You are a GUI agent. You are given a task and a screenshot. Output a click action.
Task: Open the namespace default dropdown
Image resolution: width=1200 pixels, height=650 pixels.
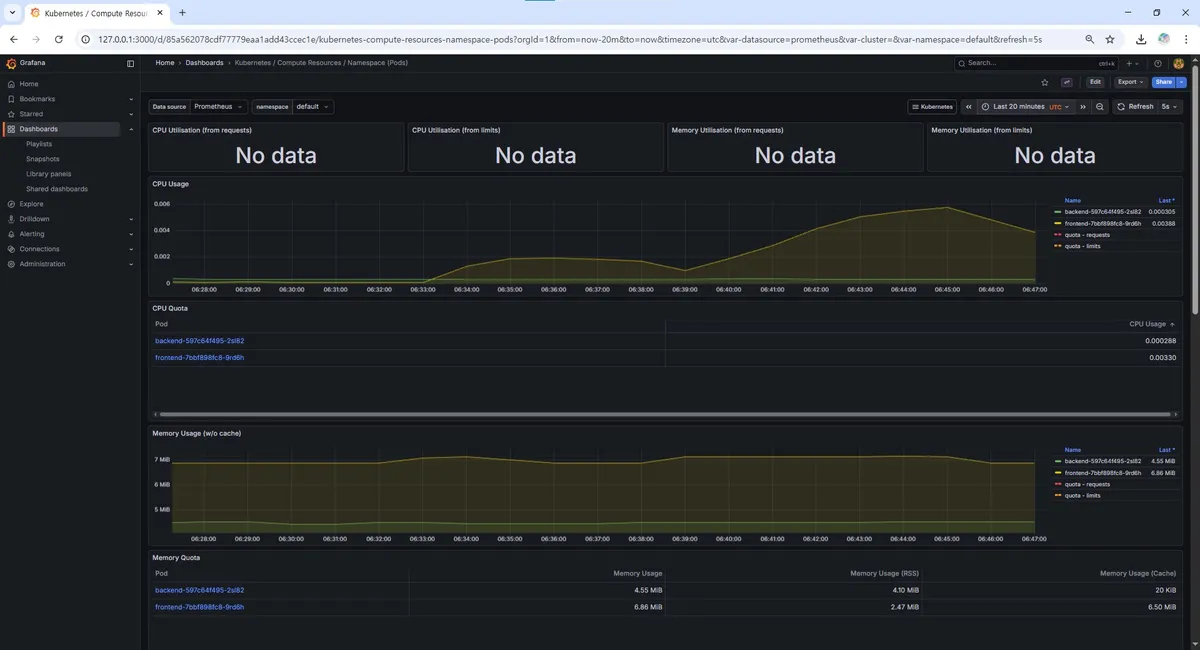click(x=312, y=106)
